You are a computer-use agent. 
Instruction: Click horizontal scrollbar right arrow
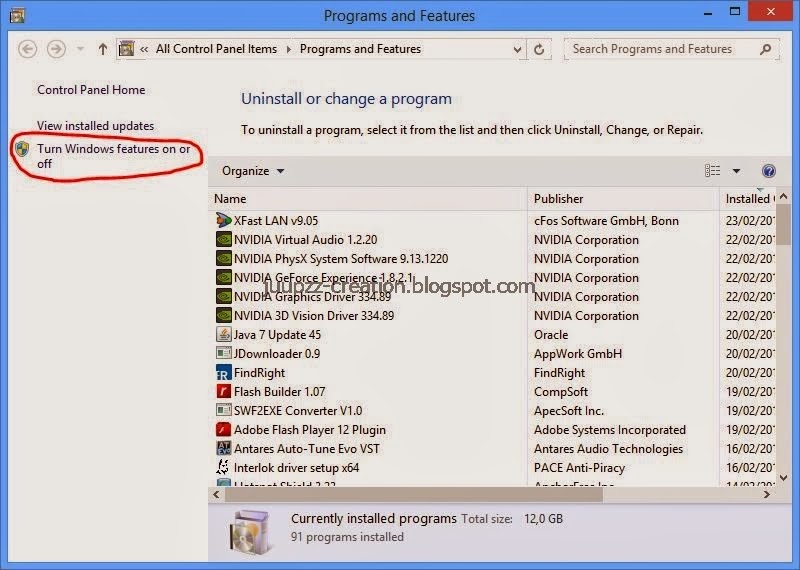pos(766,494)
